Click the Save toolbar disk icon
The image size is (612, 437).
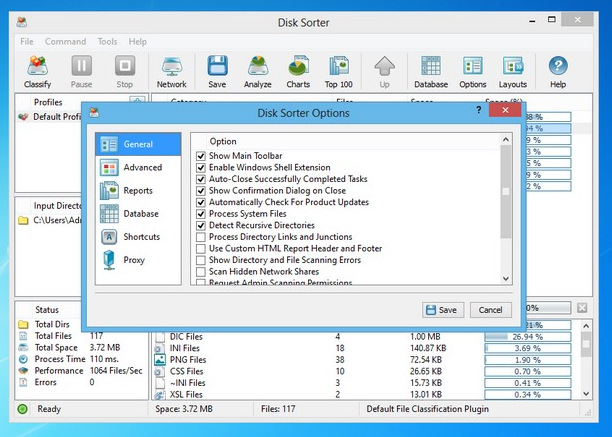217,71
